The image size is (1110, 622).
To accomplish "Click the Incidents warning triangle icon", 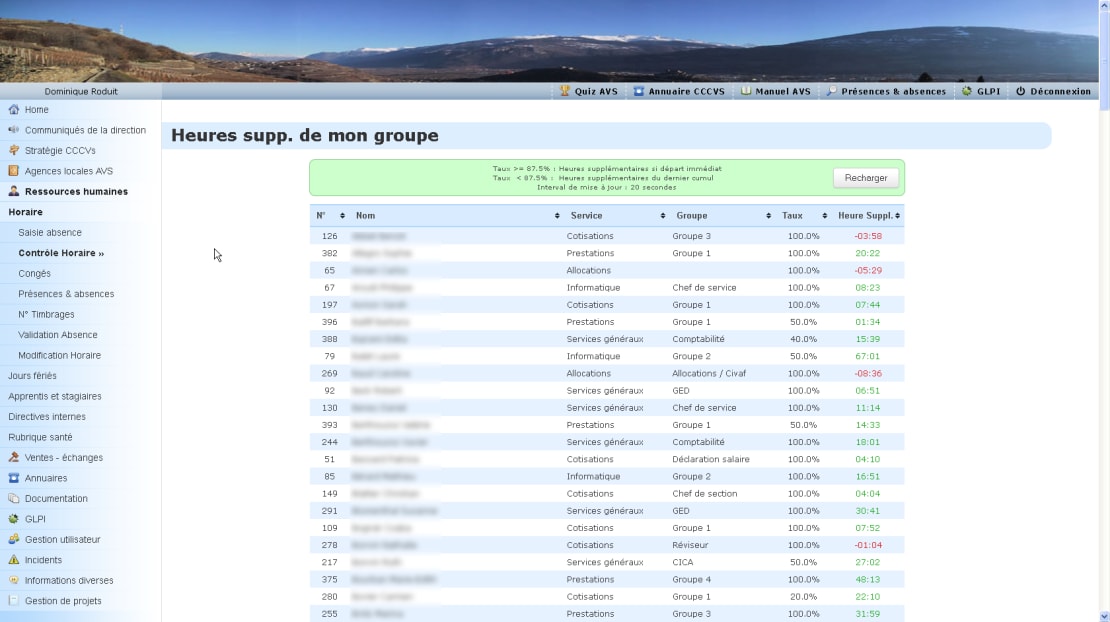I will (x=13, y=560).
